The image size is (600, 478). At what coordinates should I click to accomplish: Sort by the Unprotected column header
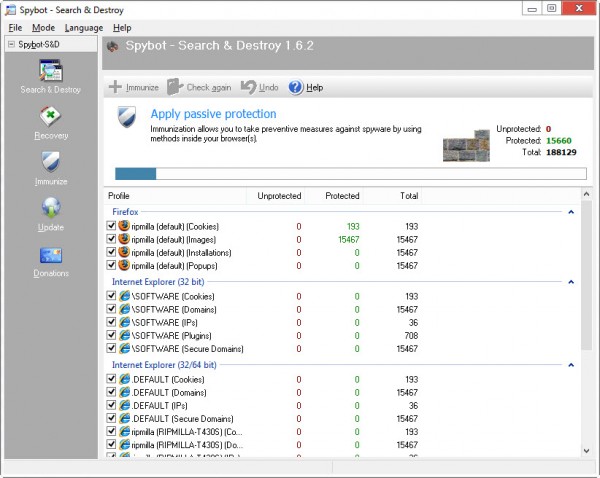click(x=279, y=196)
